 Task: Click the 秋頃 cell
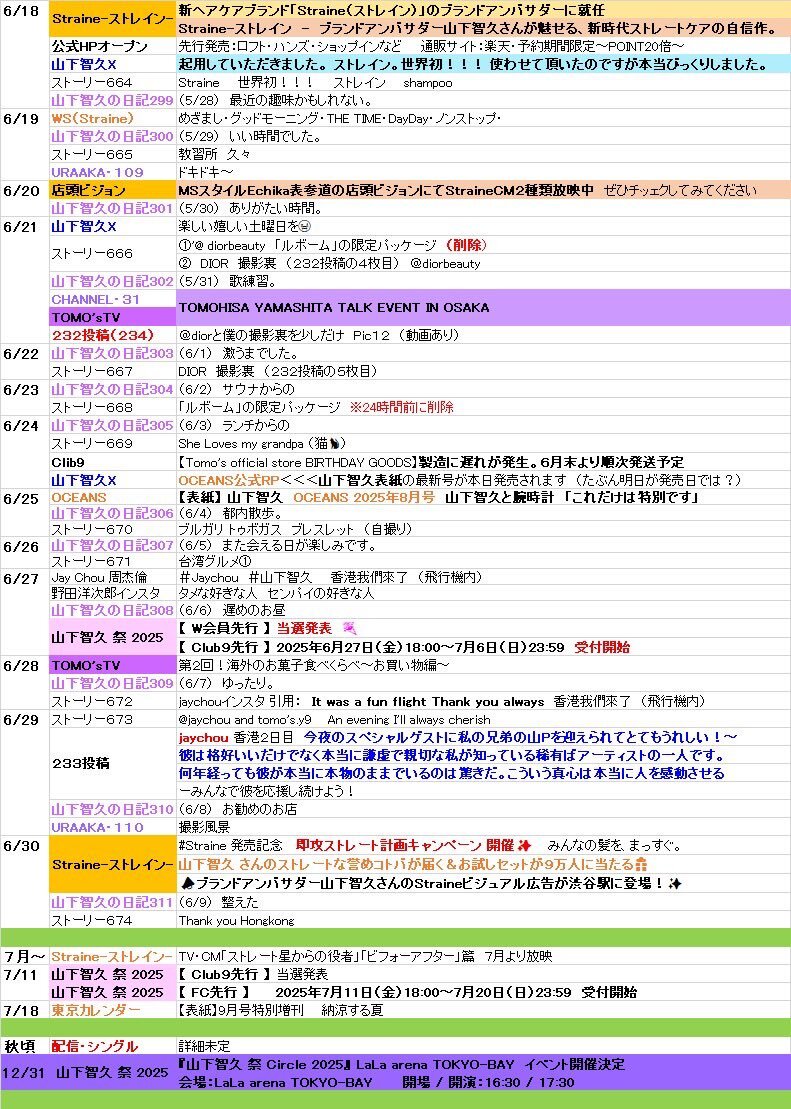coord(24,1047)
